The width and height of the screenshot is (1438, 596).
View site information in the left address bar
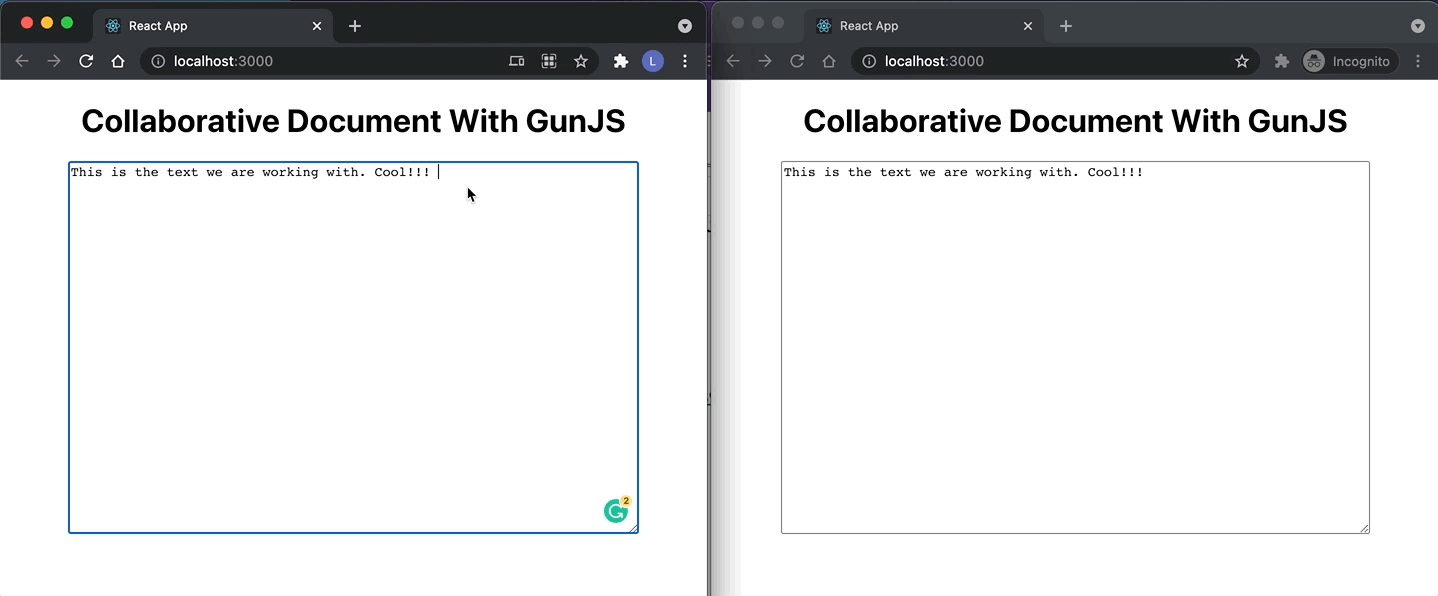(x=158, y=61)
